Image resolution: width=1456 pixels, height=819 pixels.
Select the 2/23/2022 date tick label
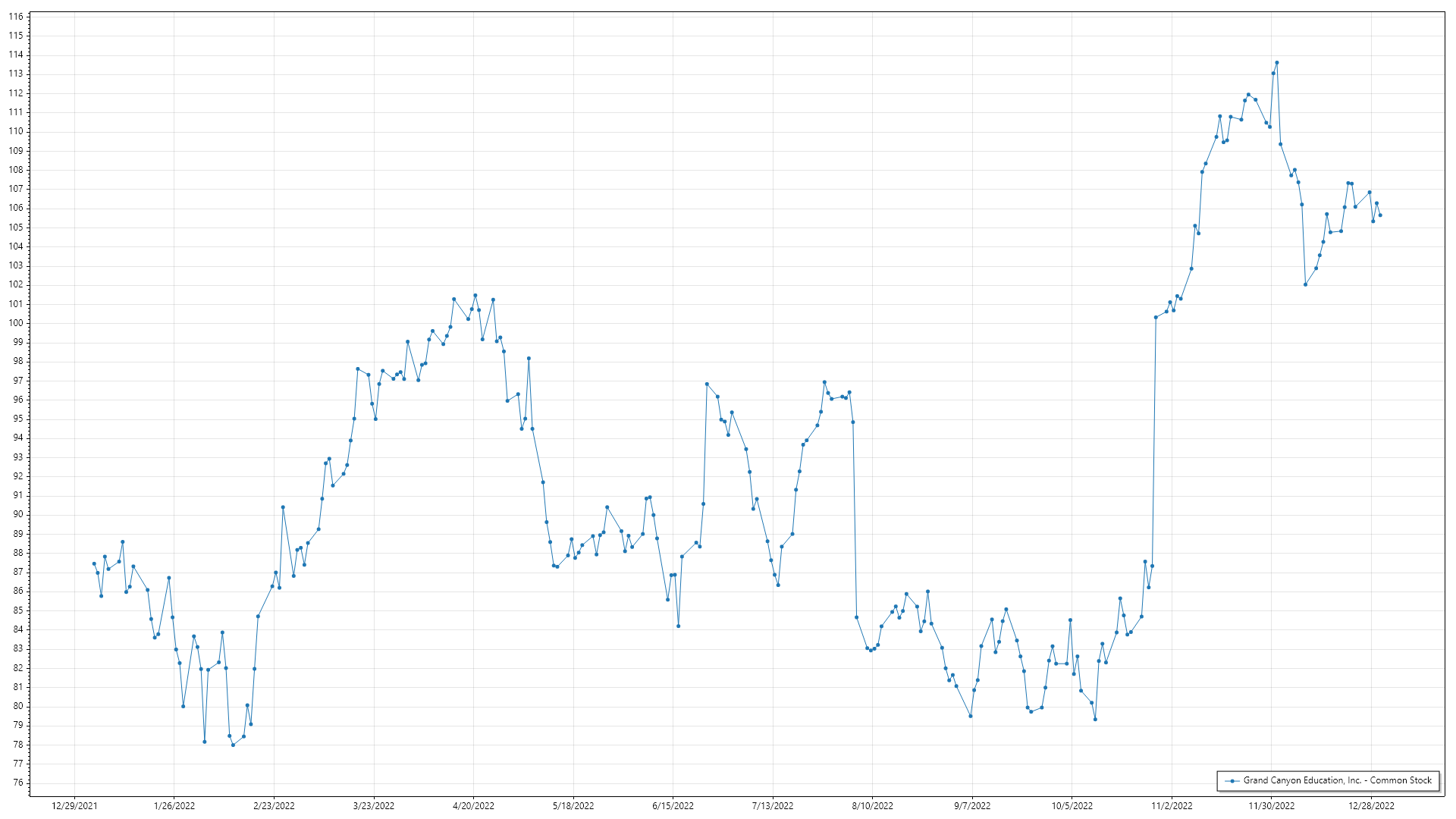pyautogui.click(x=274, y=806)
